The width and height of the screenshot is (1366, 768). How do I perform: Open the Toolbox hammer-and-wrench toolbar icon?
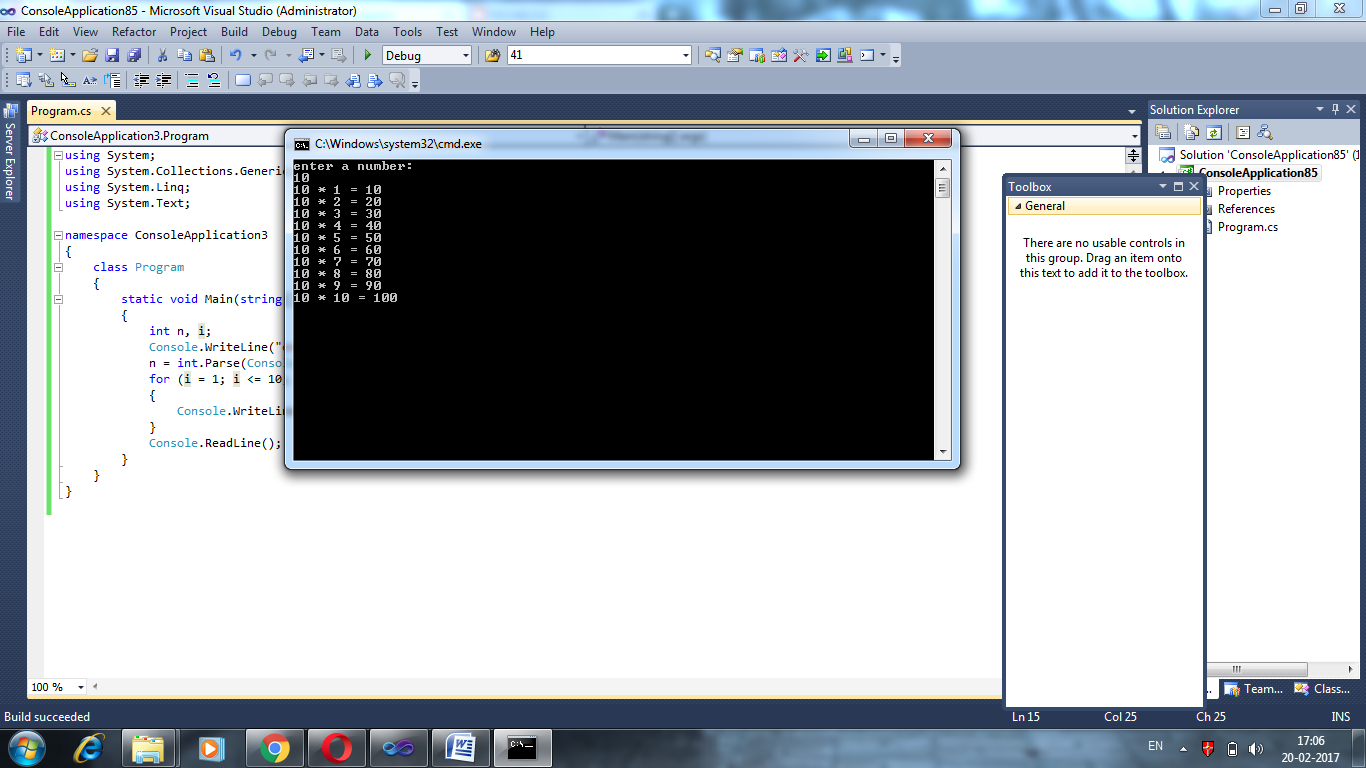pos(800,56)
